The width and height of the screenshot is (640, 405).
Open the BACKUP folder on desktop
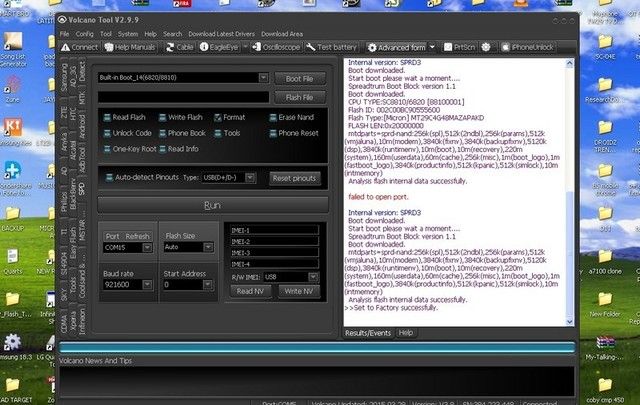tap(13, 219)
